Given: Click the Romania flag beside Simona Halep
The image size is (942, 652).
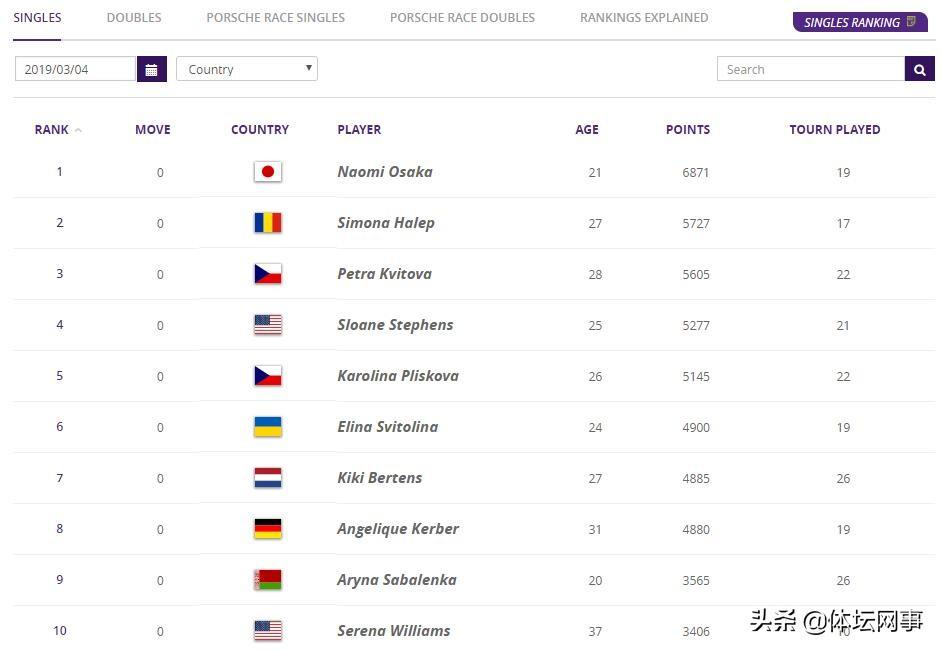Looking at the screenshot, I should coord(268,223).
